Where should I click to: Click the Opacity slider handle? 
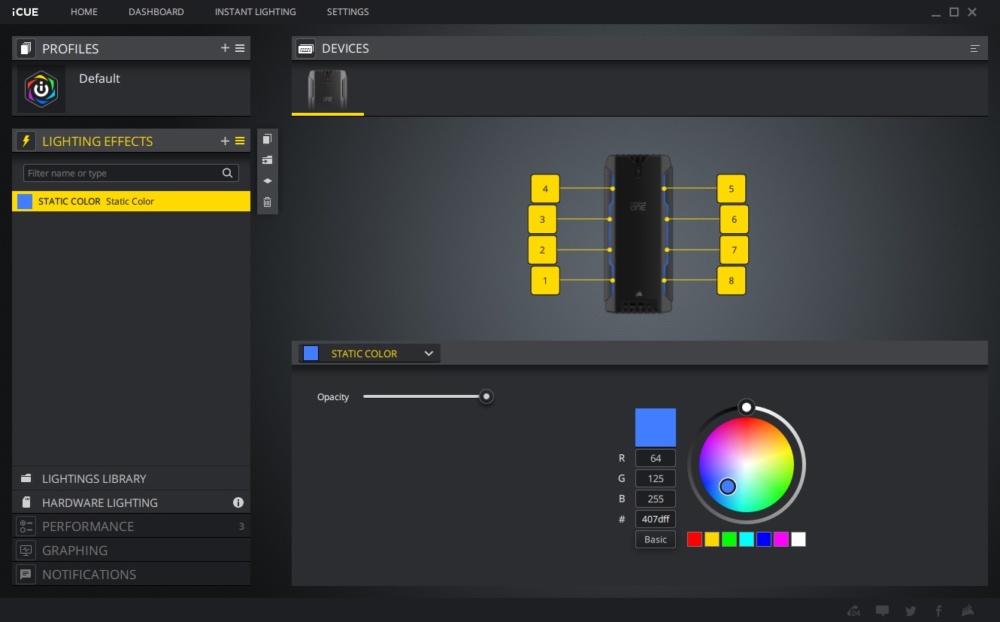point(486,397)
